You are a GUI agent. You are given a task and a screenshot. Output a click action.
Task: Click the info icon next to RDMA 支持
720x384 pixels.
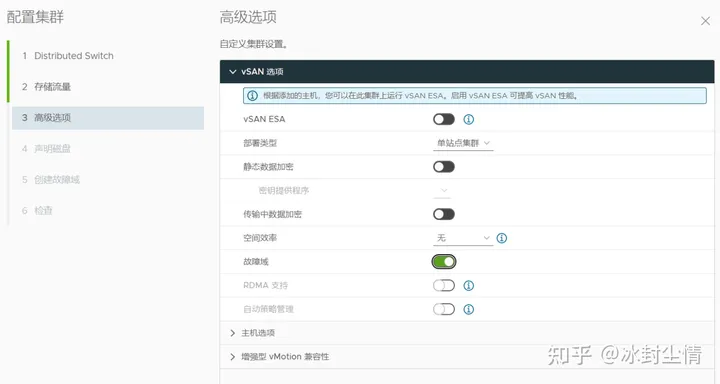468,286
